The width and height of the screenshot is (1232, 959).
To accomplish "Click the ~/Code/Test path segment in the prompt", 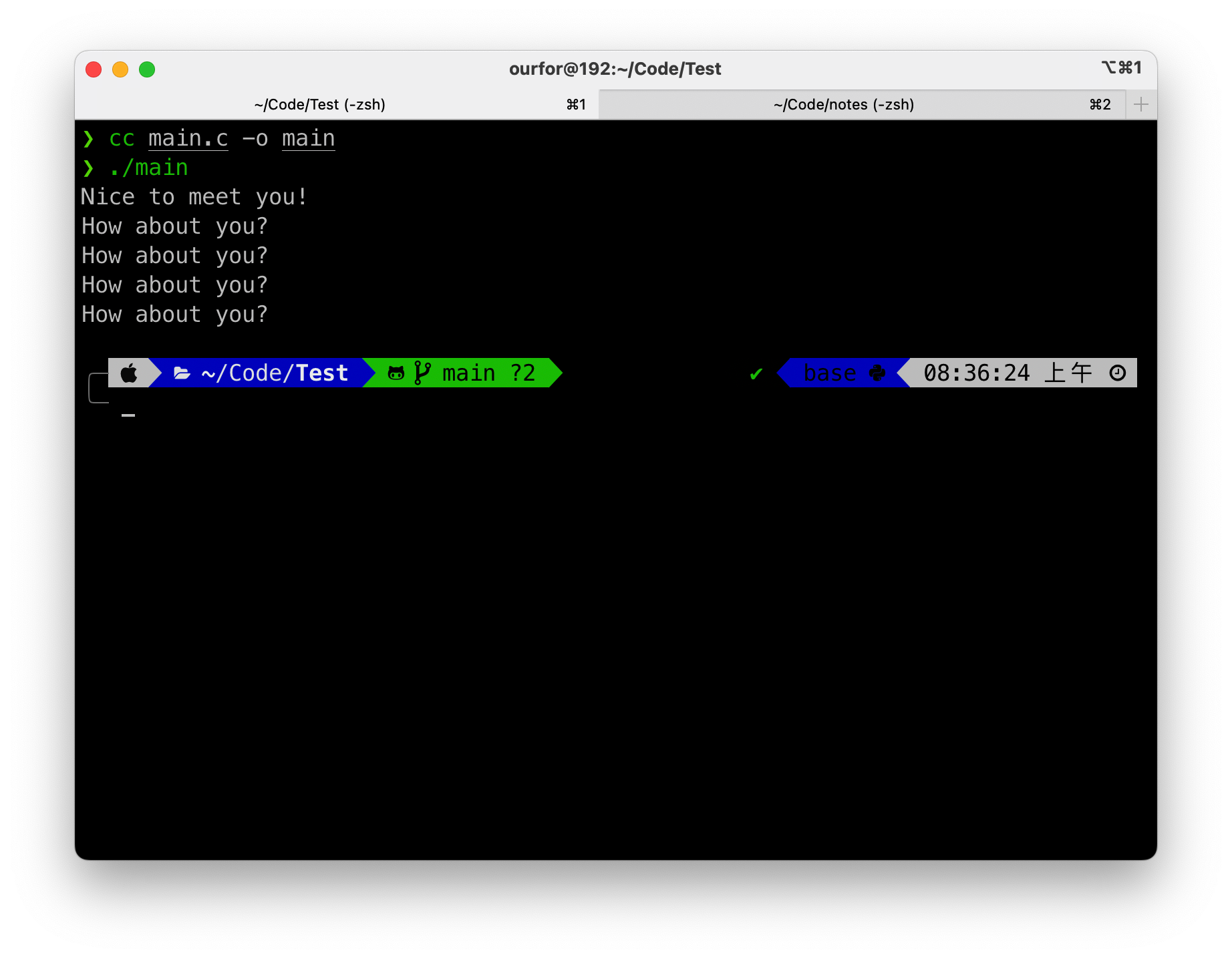I will tap(275, 373).
